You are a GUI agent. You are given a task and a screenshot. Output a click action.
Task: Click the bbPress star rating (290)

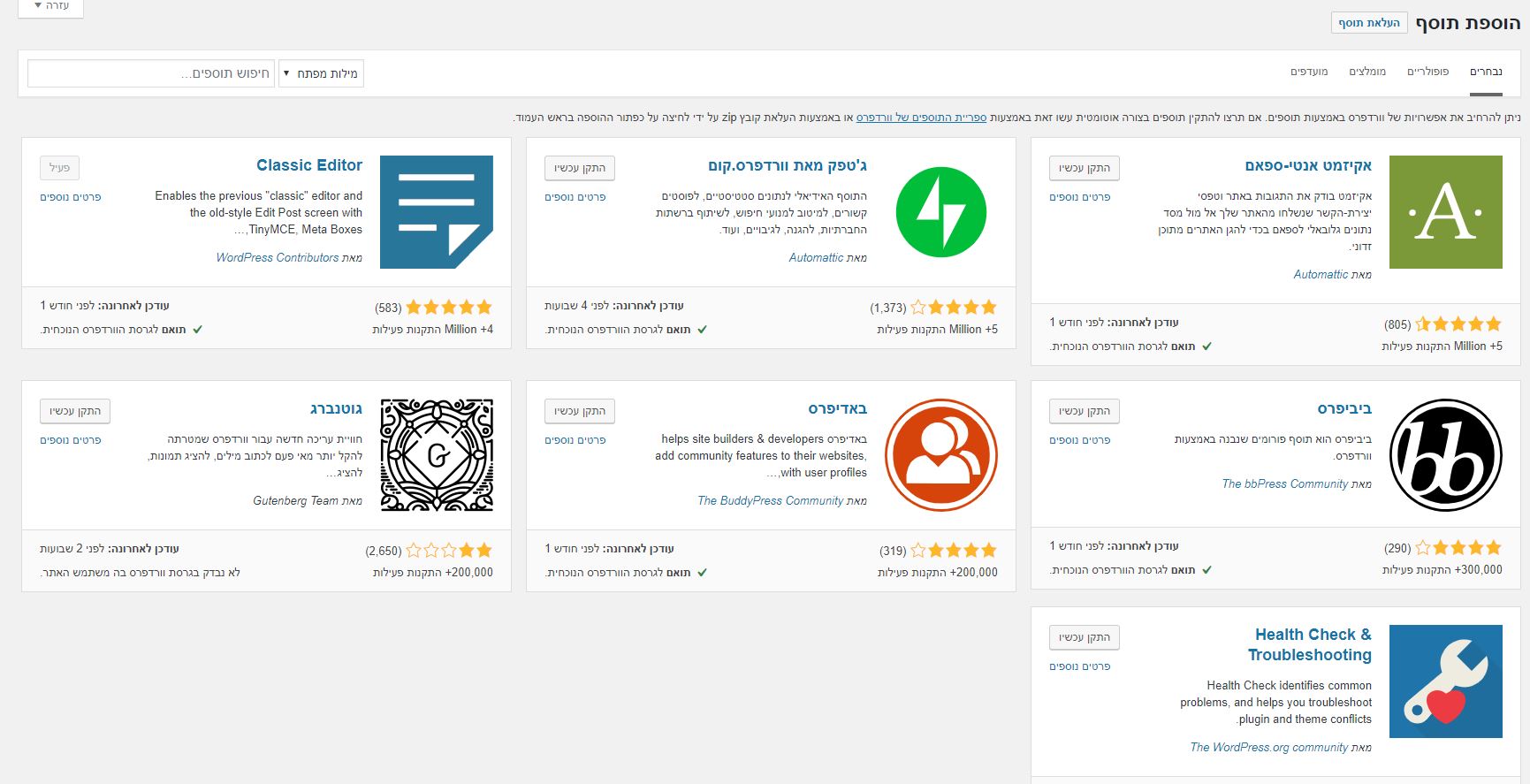click(1458, 548)
